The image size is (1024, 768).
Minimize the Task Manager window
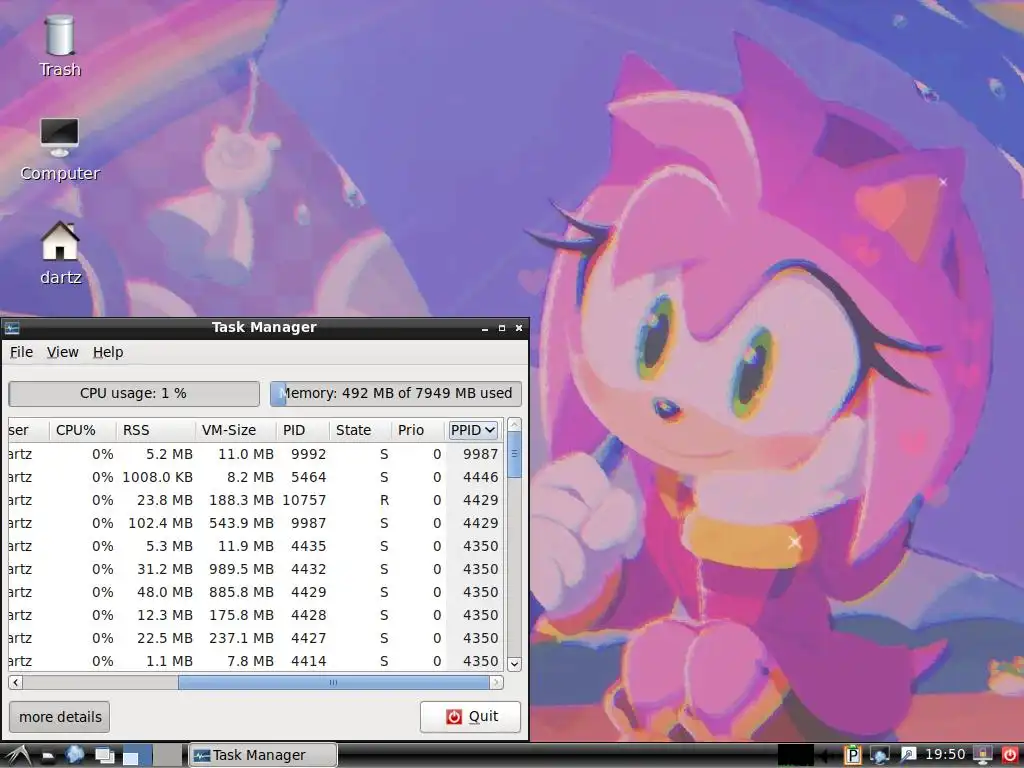(485, 328)
